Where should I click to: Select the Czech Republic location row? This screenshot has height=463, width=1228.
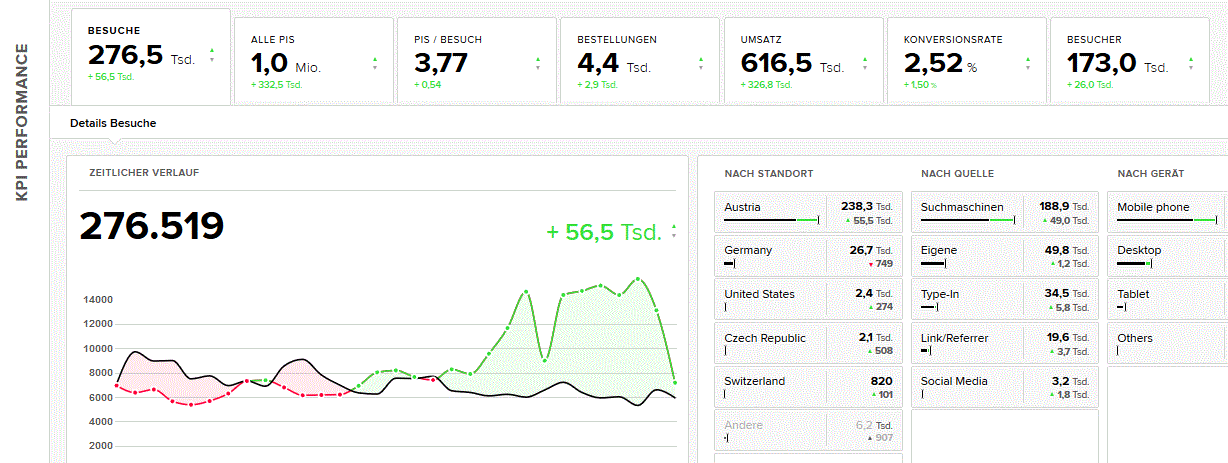point(809,344)
